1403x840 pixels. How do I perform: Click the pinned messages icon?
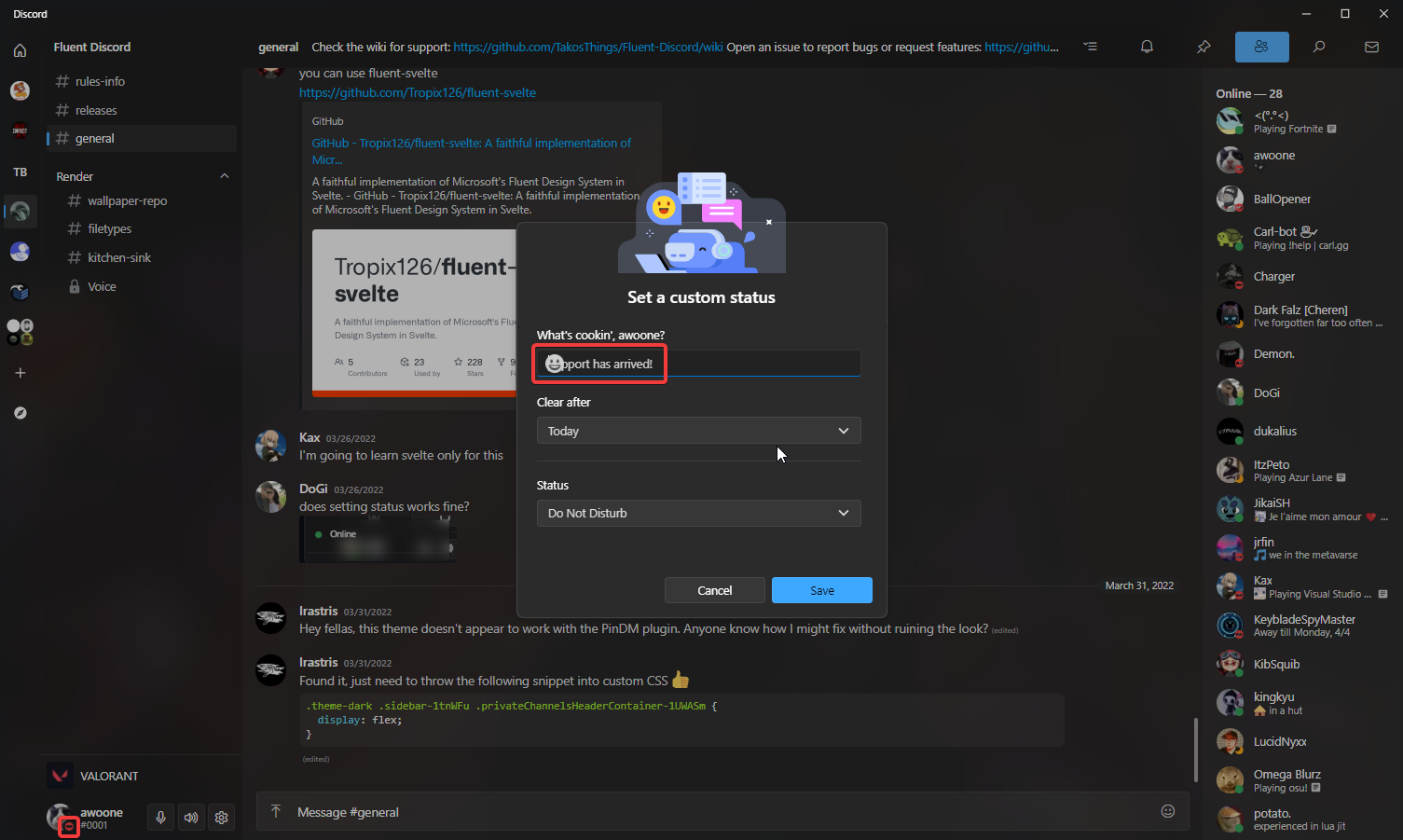tap(1204, 47)
